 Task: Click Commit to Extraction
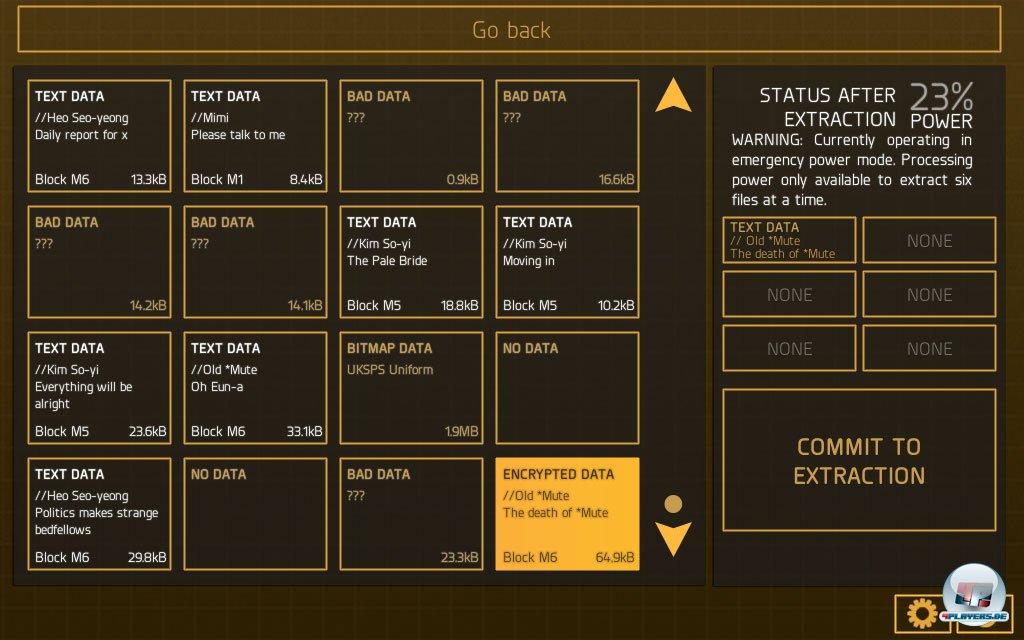(859, 461)
